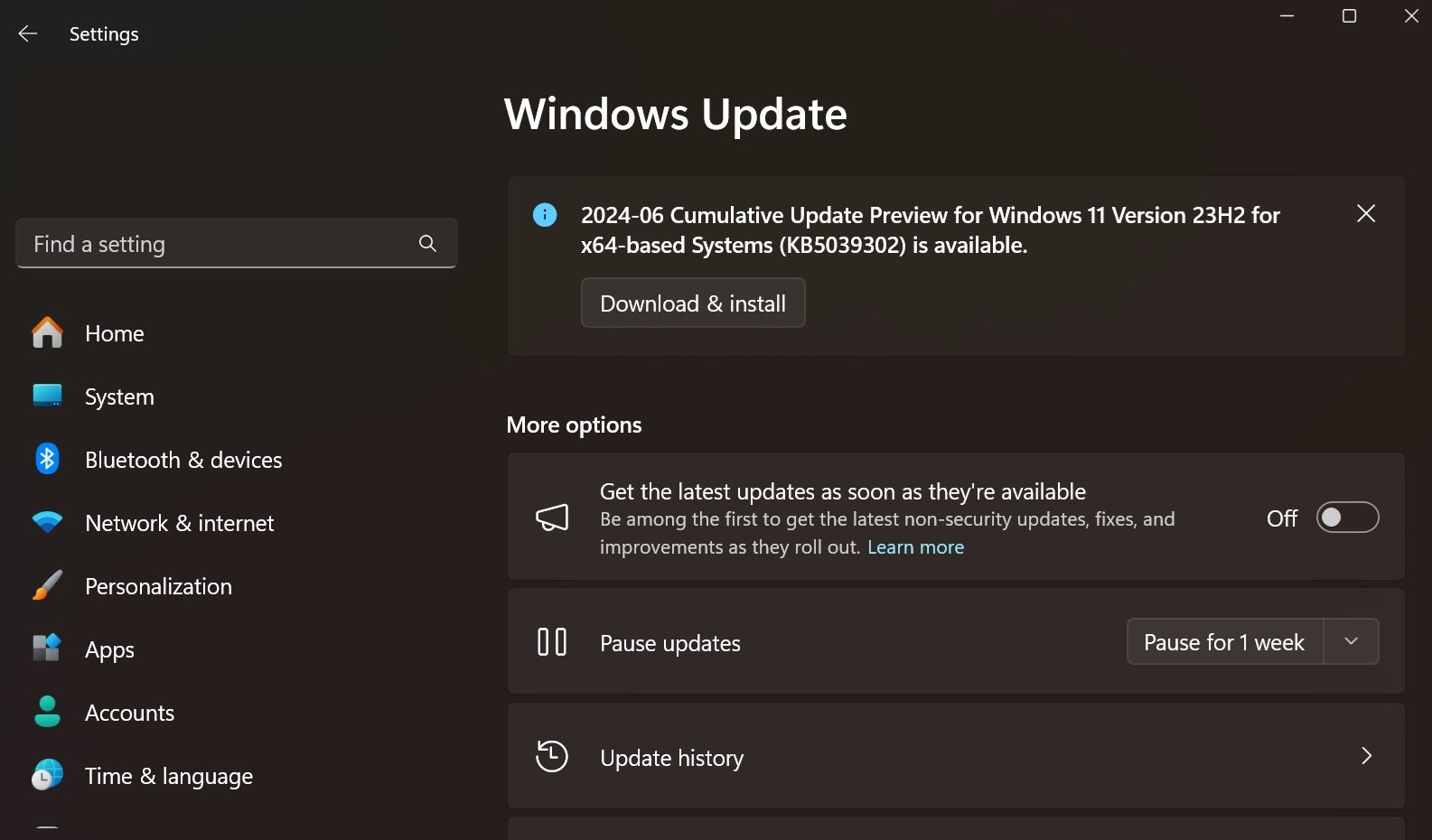This screenshot has height=840, width=1432.
Task: Click the blue info icon in update banner
Action: [x=545, y=215]
